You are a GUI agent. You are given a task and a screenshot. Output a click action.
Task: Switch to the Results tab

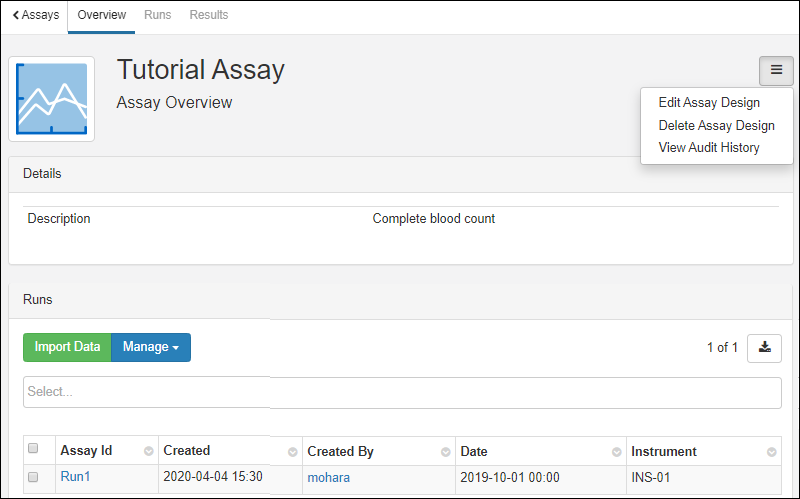click(208, 15)
